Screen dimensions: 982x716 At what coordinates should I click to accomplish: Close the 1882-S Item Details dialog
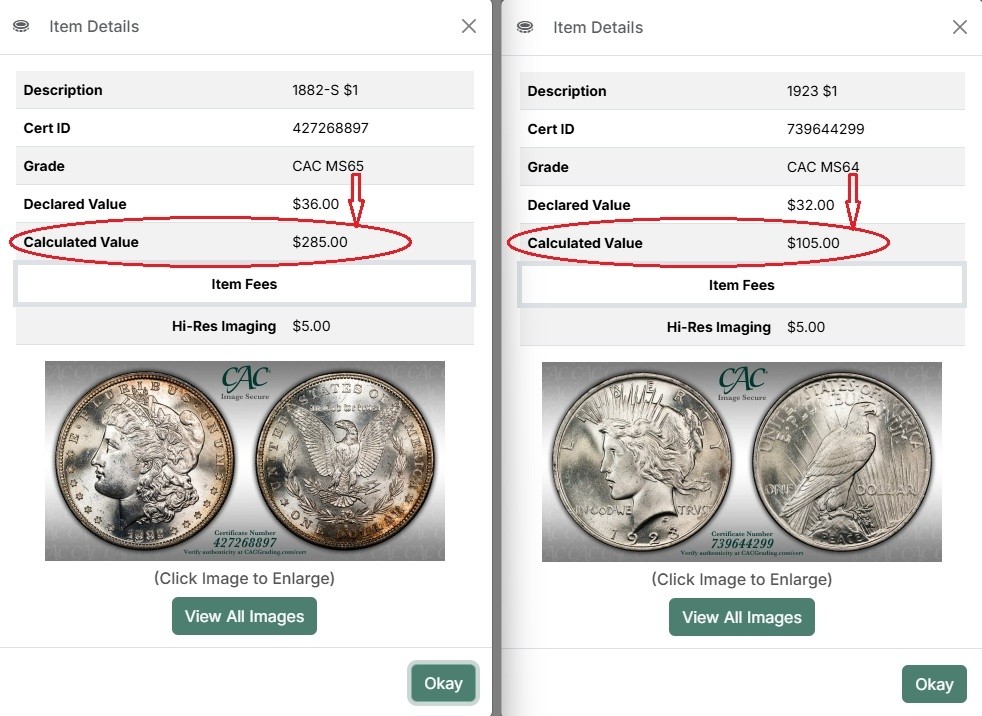coord(468,27)
